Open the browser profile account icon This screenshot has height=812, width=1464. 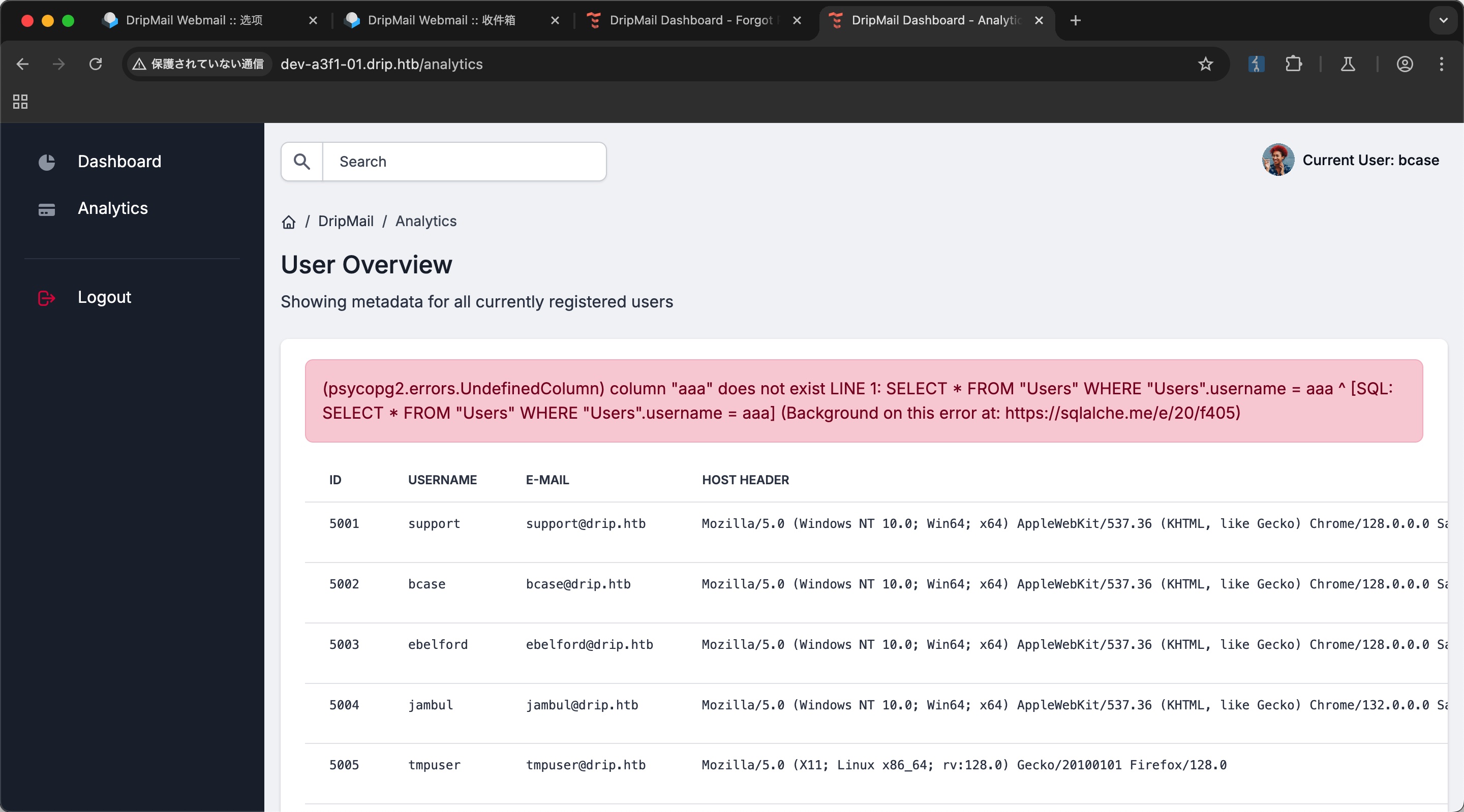[x=1405, y=64]
